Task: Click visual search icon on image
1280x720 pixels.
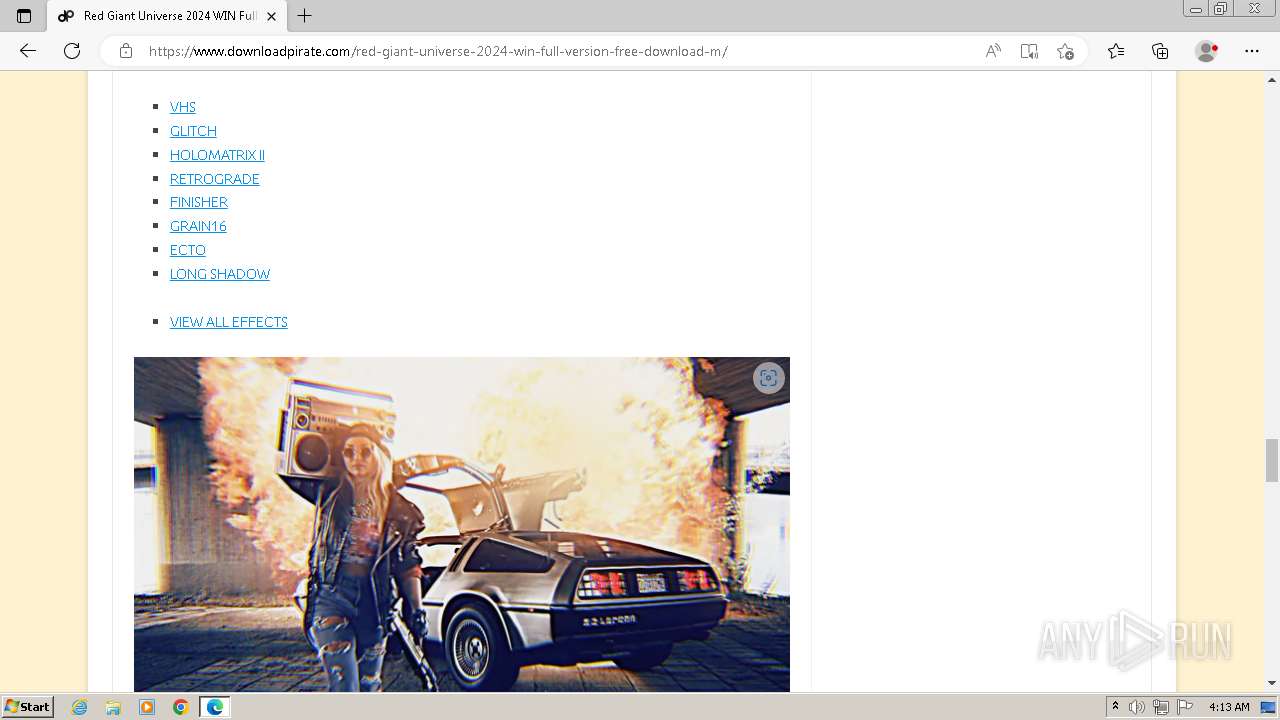Action: pos(768,378)
